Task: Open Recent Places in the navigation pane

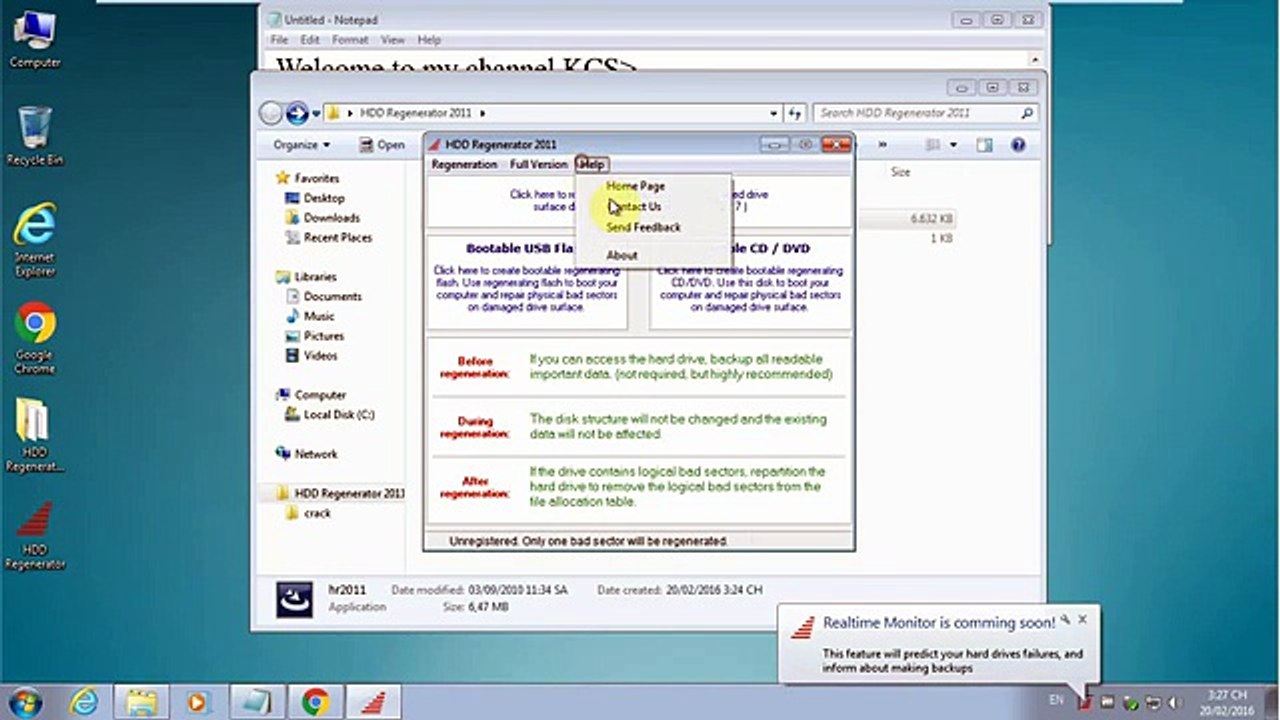Action: click(338, 238)
